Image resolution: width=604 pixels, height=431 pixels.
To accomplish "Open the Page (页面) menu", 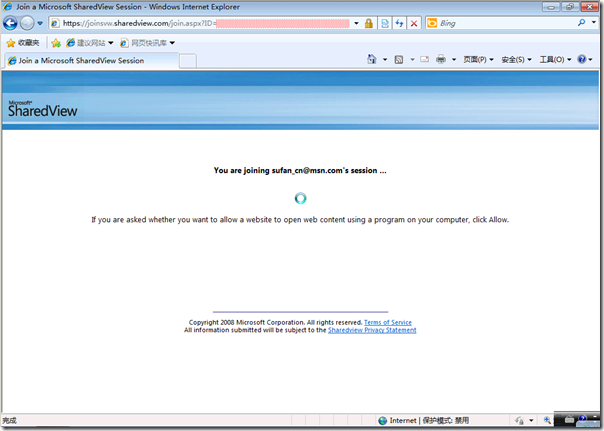I will coord(478,59).
